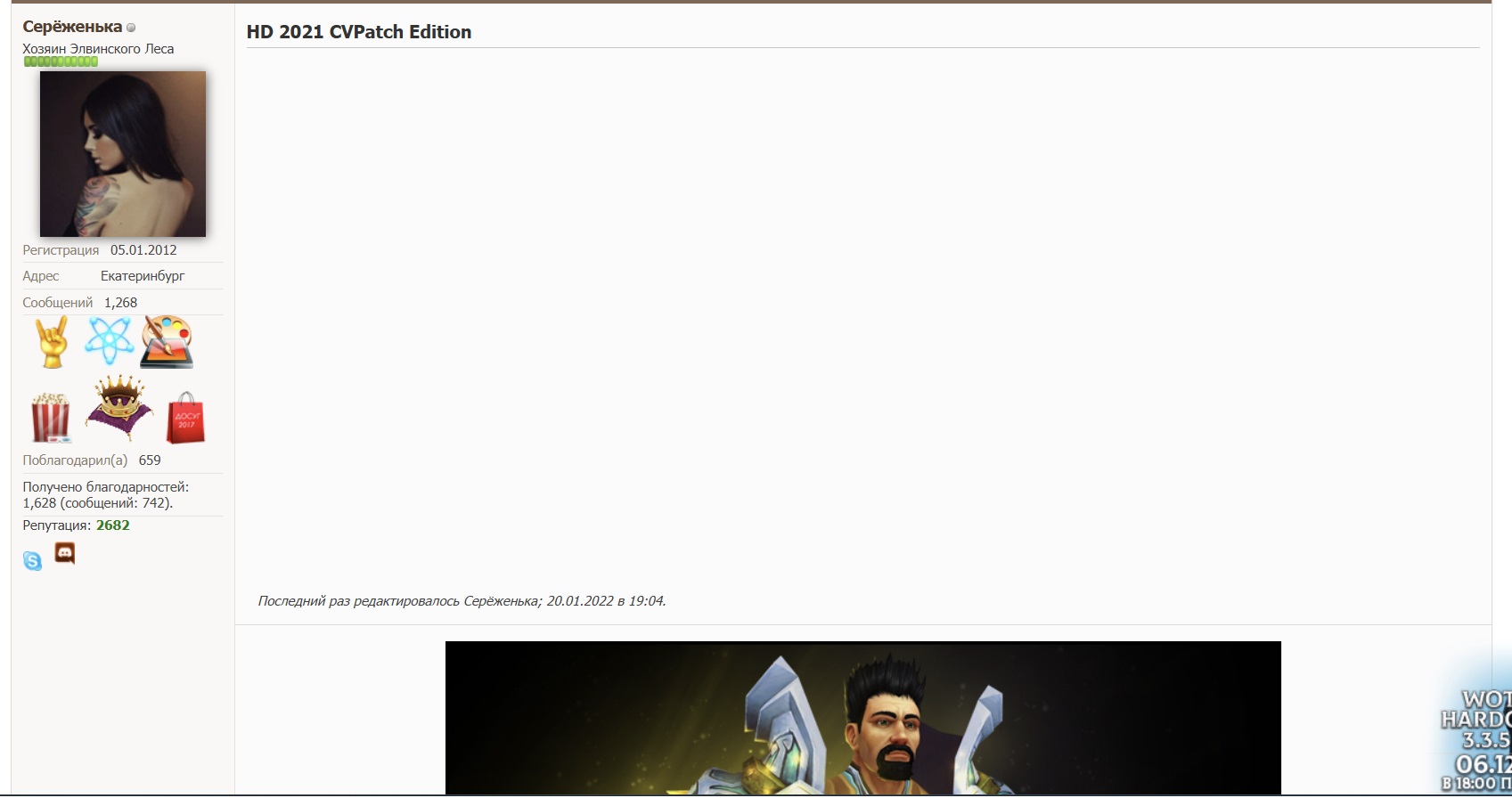1512x806 pixels.
Task: Click the Discord contact icon
Action: pyautogui.click(x=64, y=553)
